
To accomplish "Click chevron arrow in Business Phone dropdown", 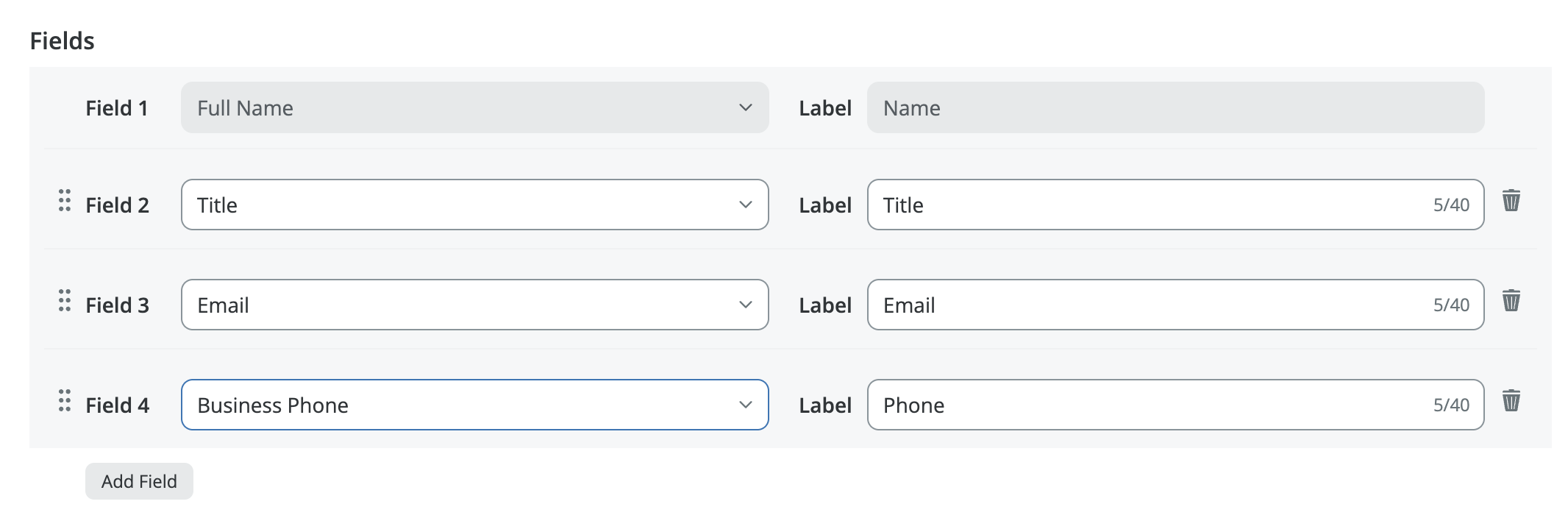I will point(745,405).
